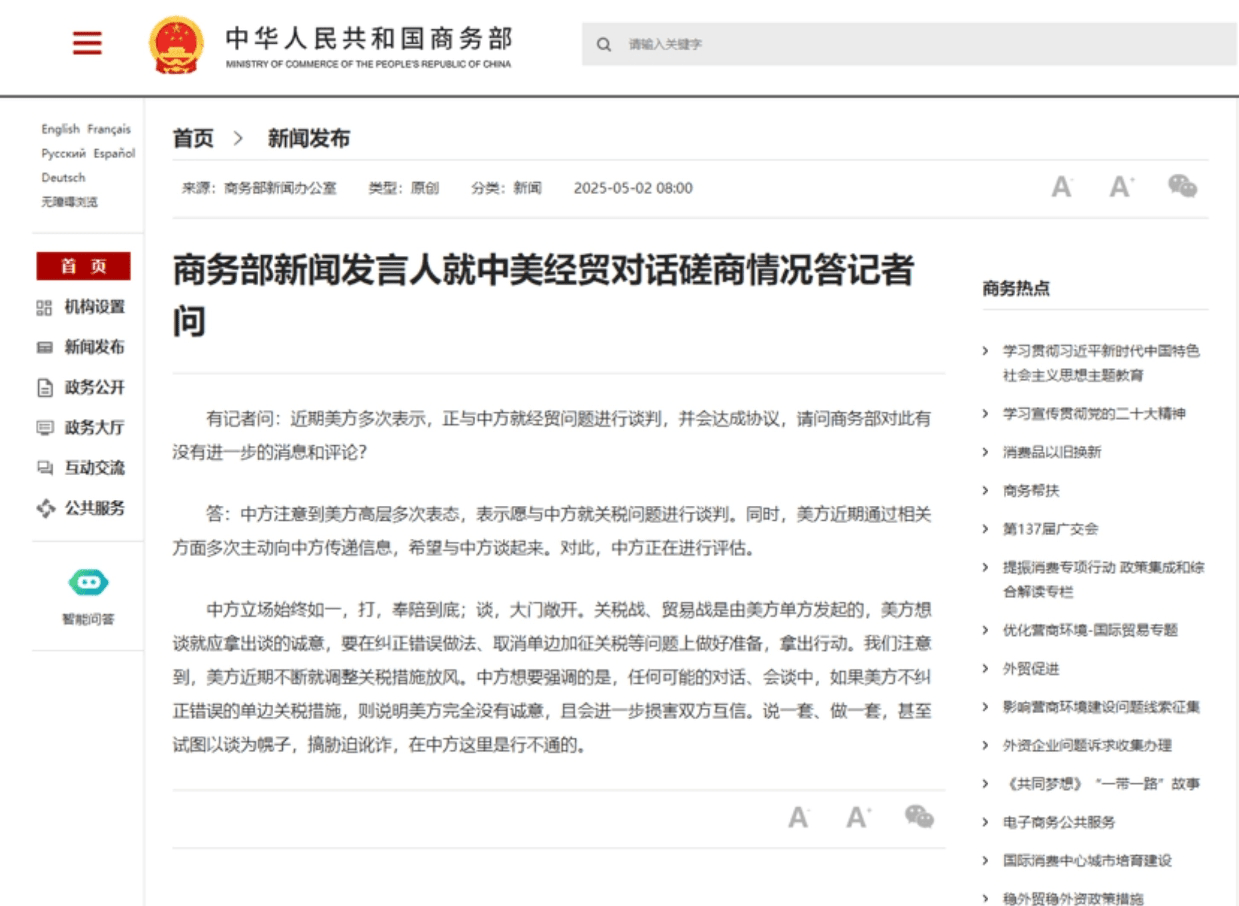Screen dimensions: 1239x906
Task: Select the red 首页 sidebar item
Action: (83, 266)
